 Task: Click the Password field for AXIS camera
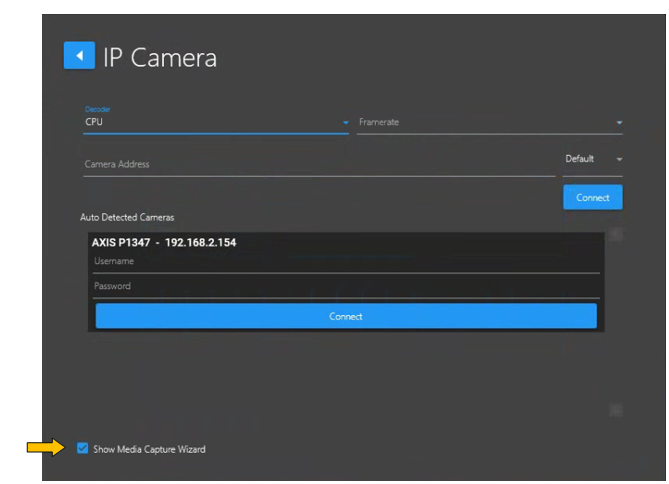[346, 287]
